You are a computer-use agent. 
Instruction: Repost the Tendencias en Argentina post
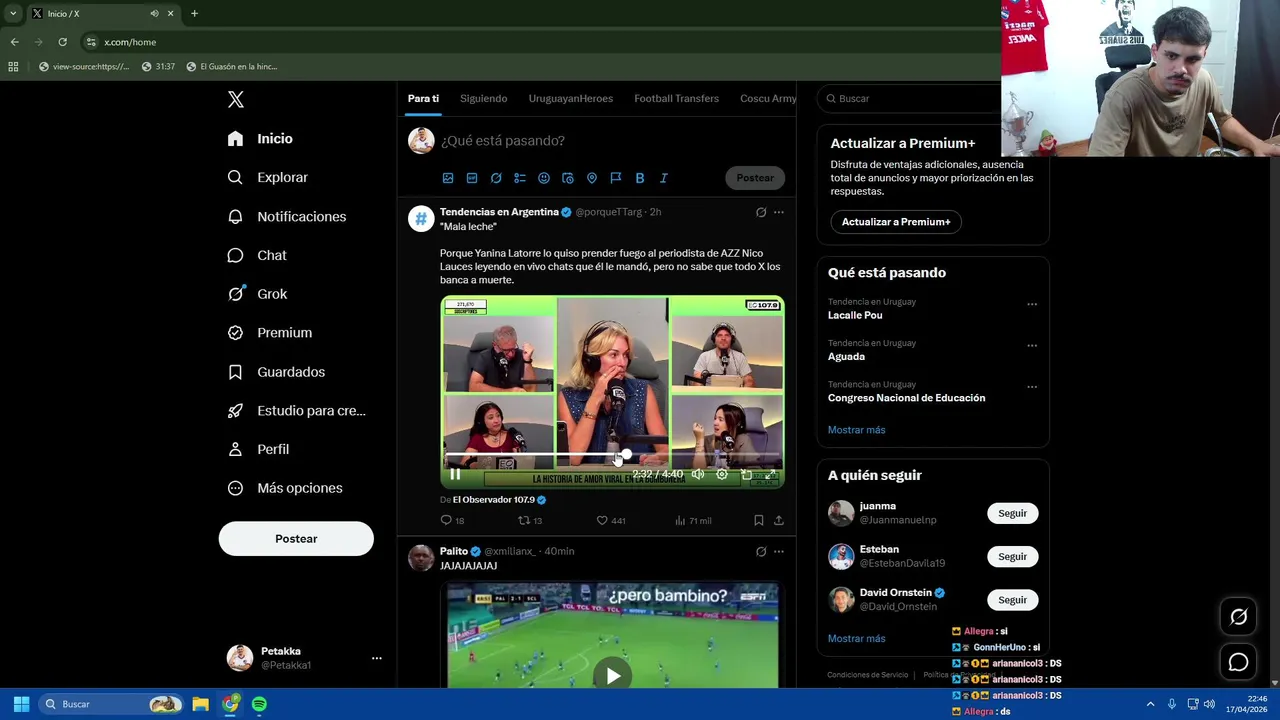(x=530, y=520)
